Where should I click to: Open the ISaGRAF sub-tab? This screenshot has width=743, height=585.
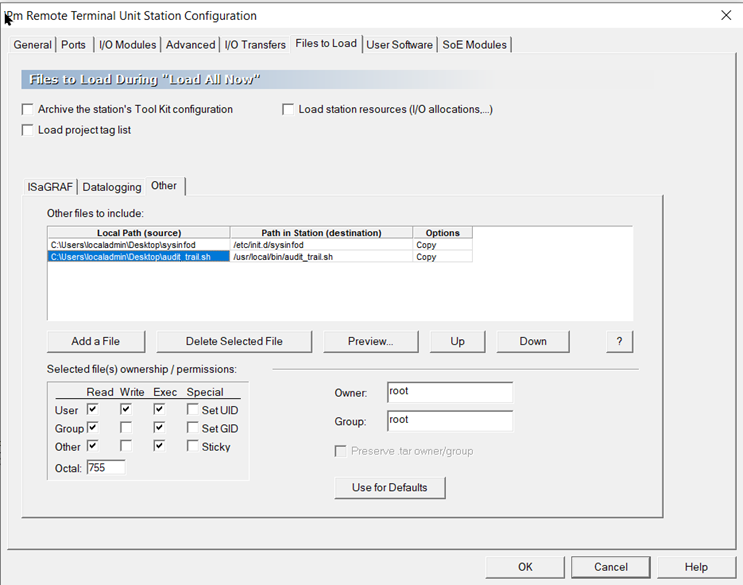point(51,187)
